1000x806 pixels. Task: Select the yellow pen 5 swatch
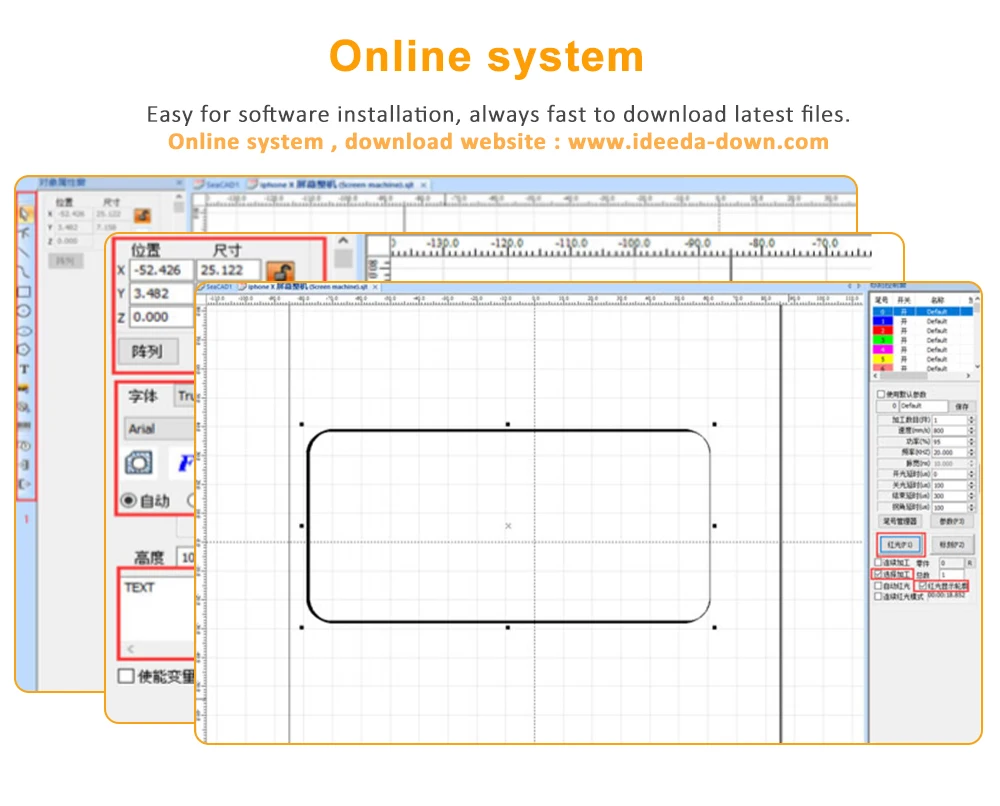tap(883, 359)
